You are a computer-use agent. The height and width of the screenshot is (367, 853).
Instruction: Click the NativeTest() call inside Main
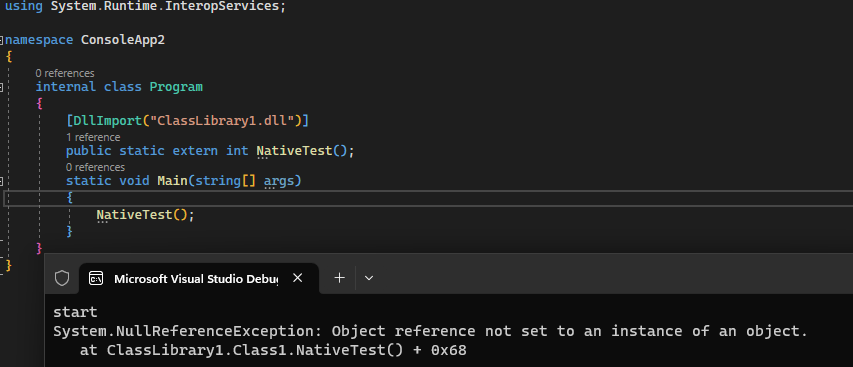tap(145, 215)
